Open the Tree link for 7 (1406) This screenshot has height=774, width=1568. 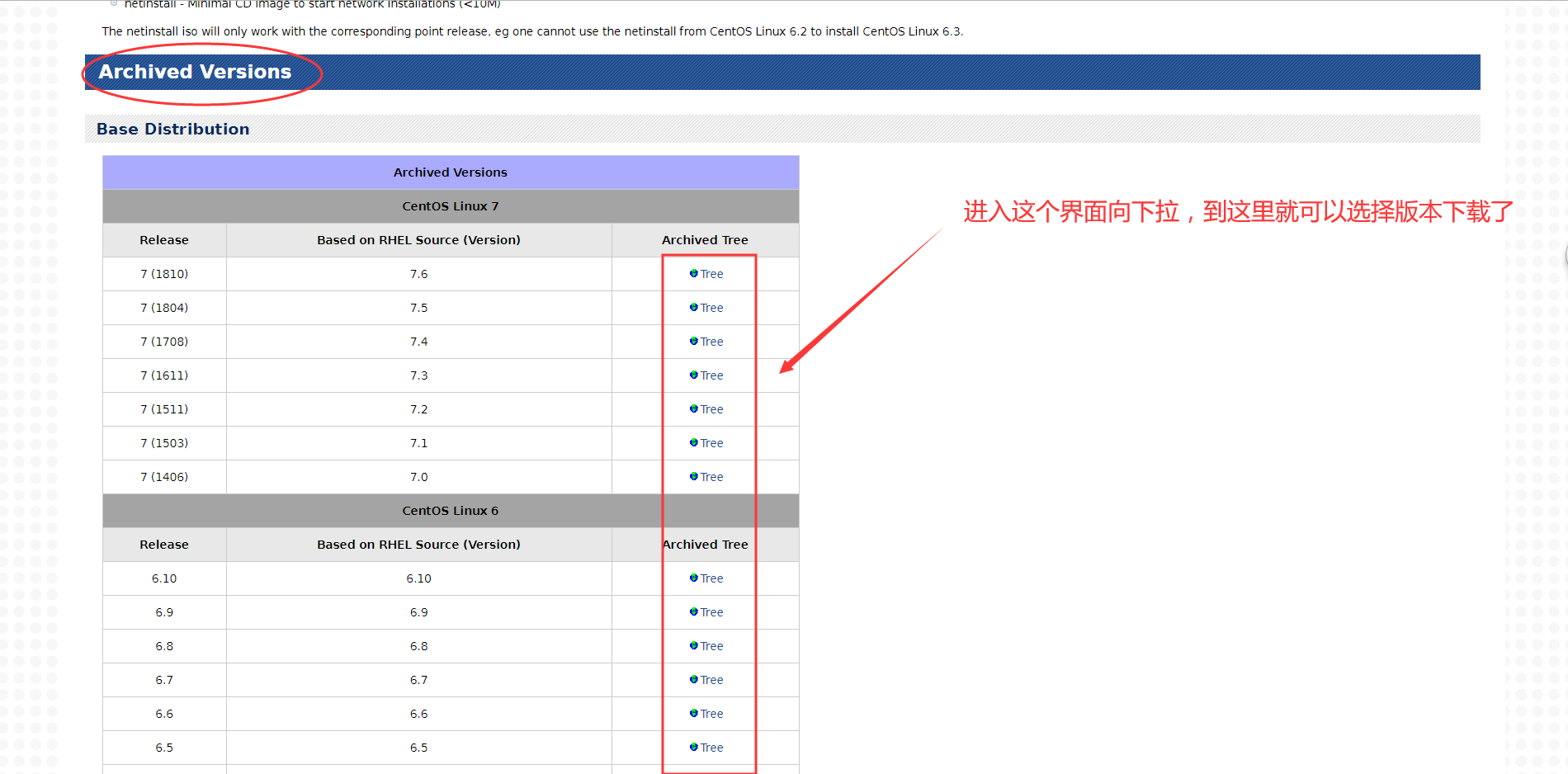coord(711,477)
